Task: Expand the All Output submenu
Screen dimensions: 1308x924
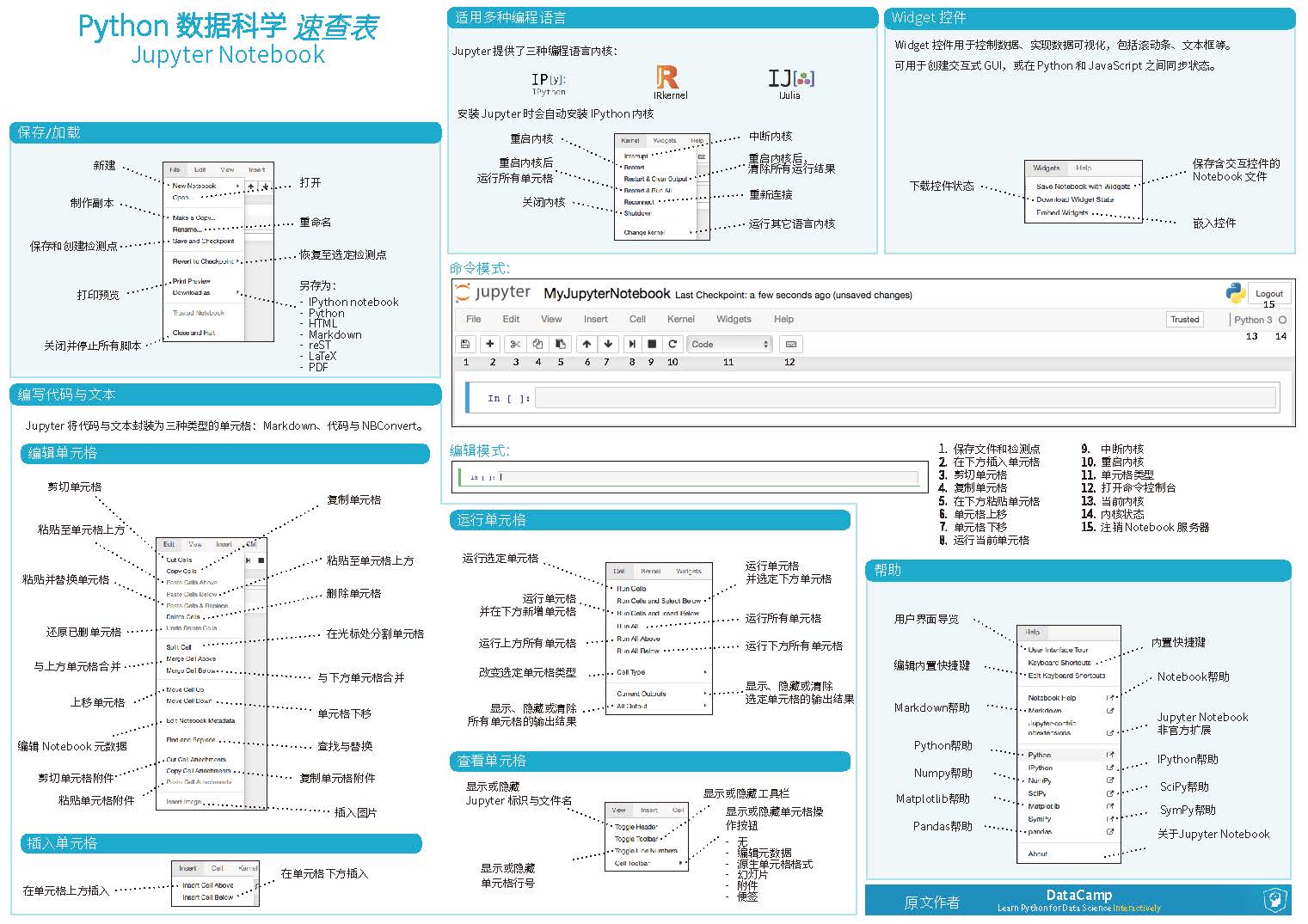Action: 705,707
